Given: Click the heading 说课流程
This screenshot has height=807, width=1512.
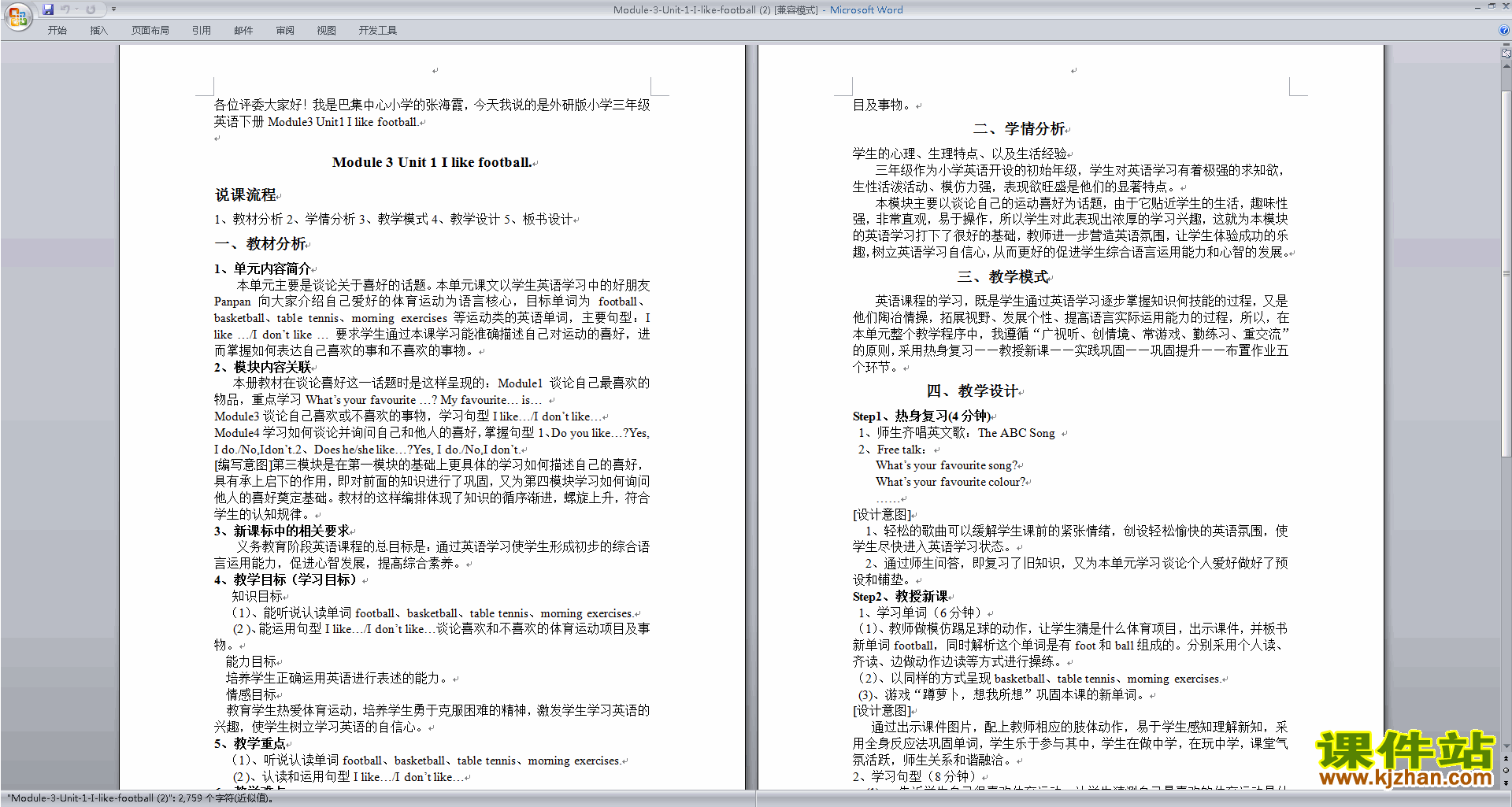Looking at the screenshot, I should (x=246, y=194).
